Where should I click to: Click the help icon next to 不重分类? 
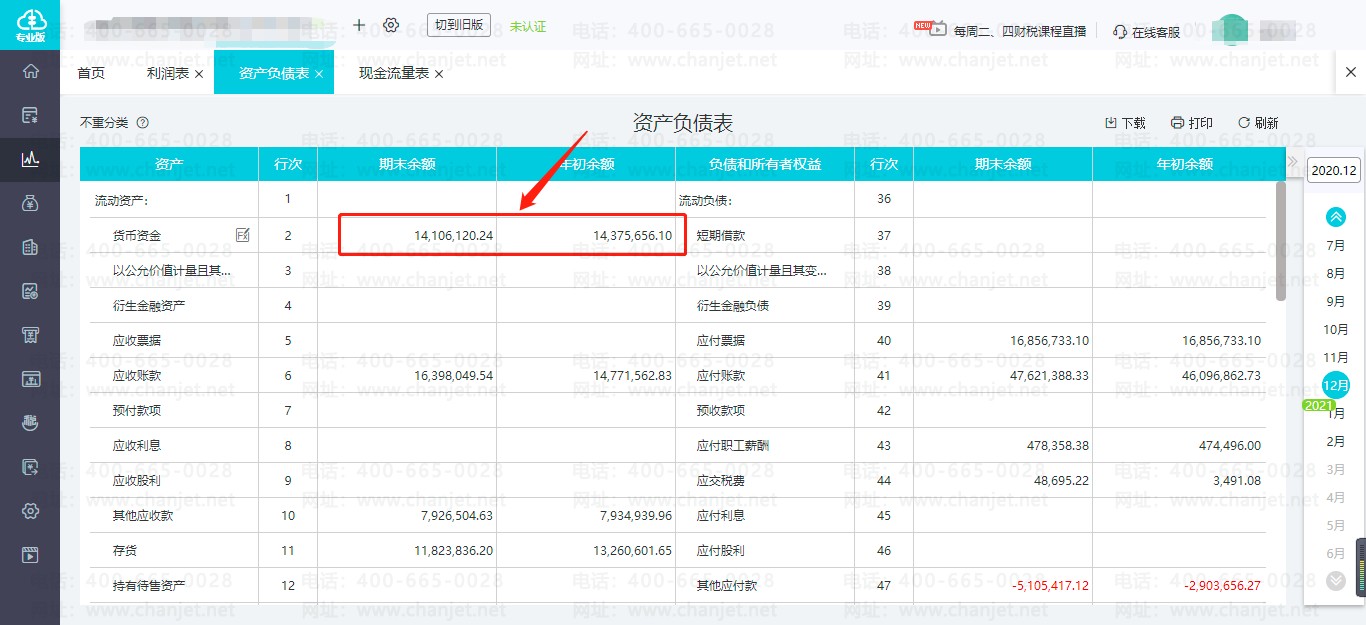point(142,122)
